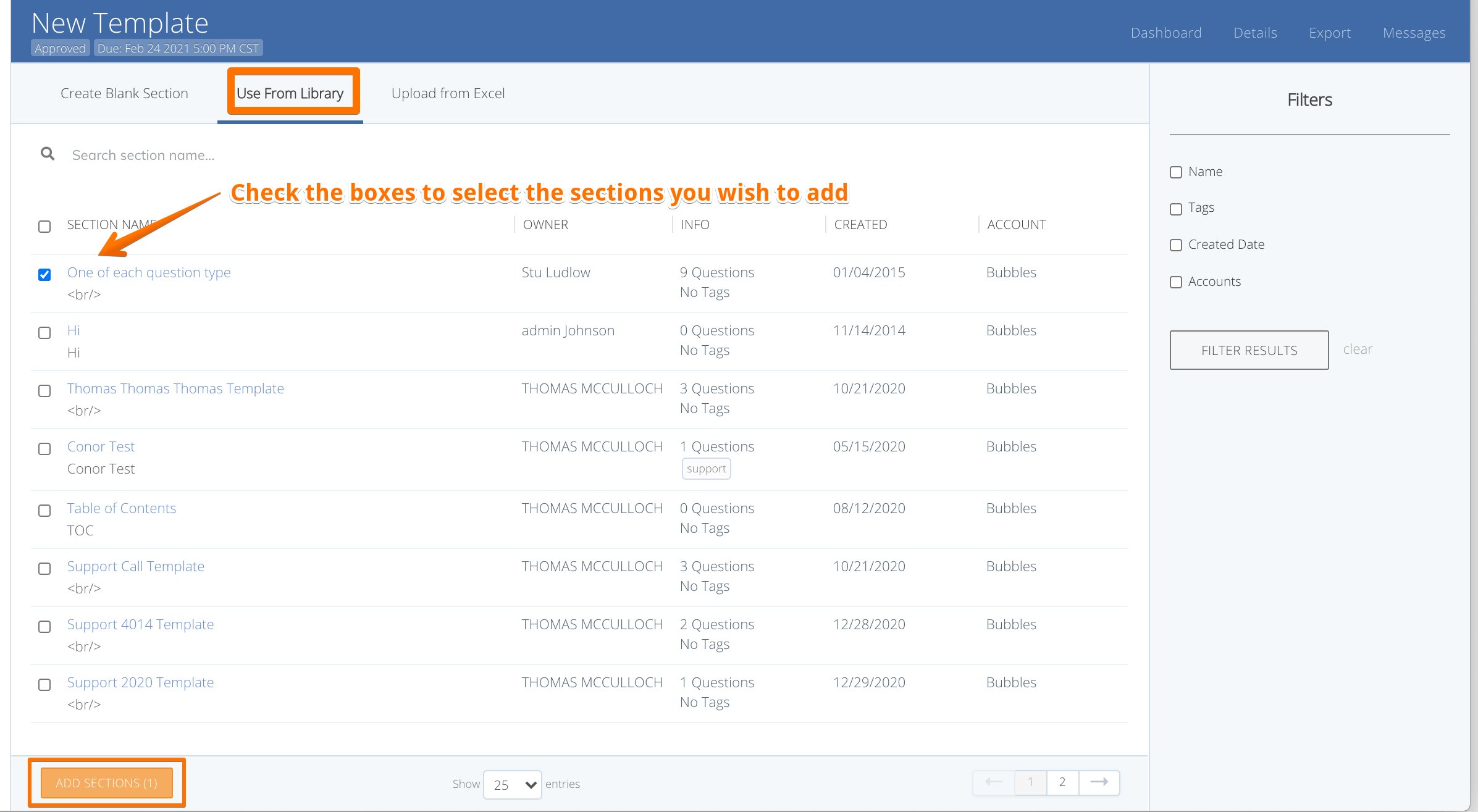1478x812 pixels.
Task: Click the Filter Results button
Action: [1249, 350]
